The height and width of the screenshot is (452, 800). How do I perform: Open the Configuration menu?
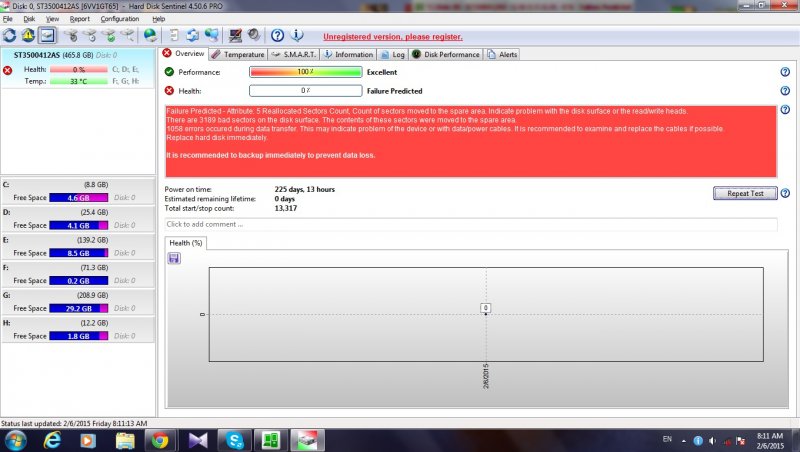[120, 19]
